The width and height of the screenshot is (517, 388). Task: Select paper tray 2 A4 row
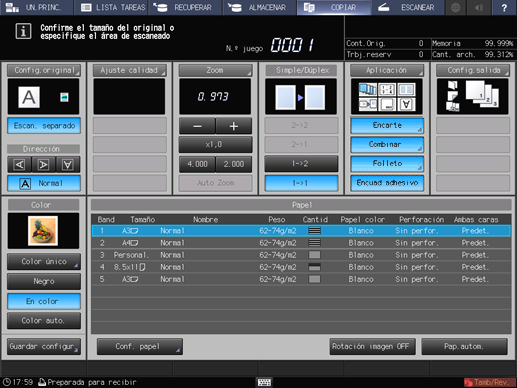[x=301, y=243]
